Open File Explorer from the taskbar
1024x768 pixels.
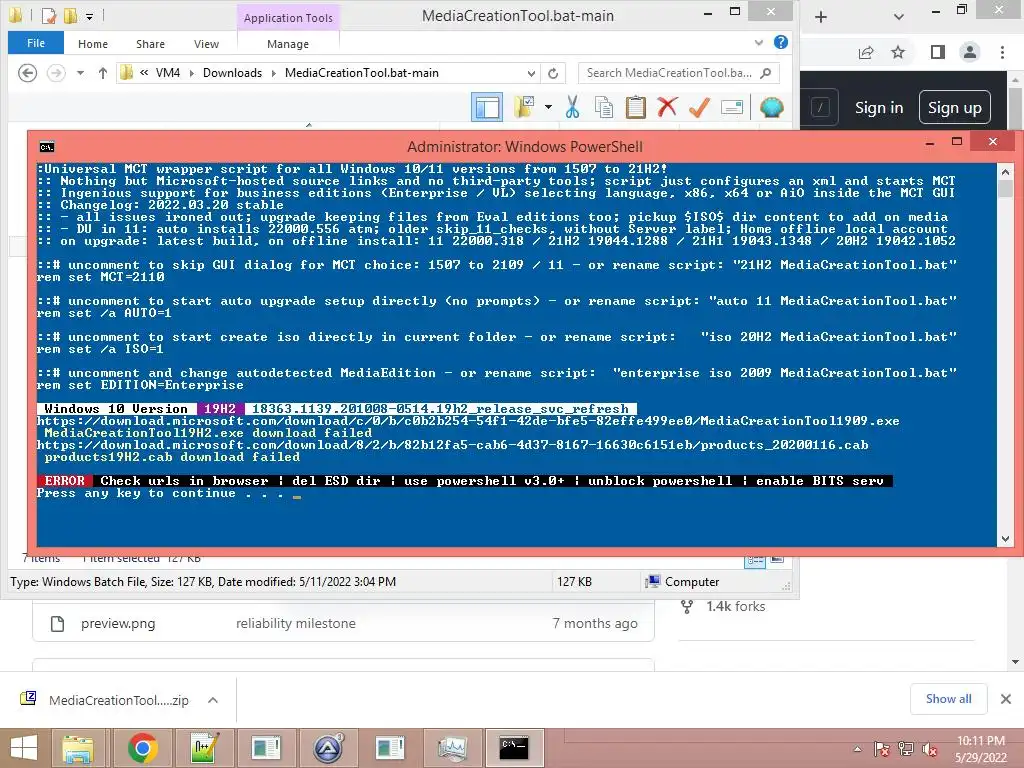coord(78,748)
